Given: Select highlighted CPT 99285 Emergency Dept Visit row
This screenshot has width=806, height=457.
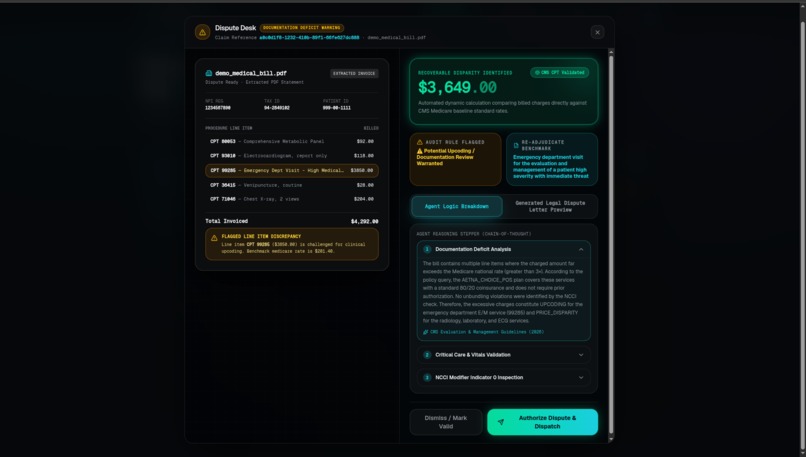Looking at the screenshot, I should click(292, 170).
